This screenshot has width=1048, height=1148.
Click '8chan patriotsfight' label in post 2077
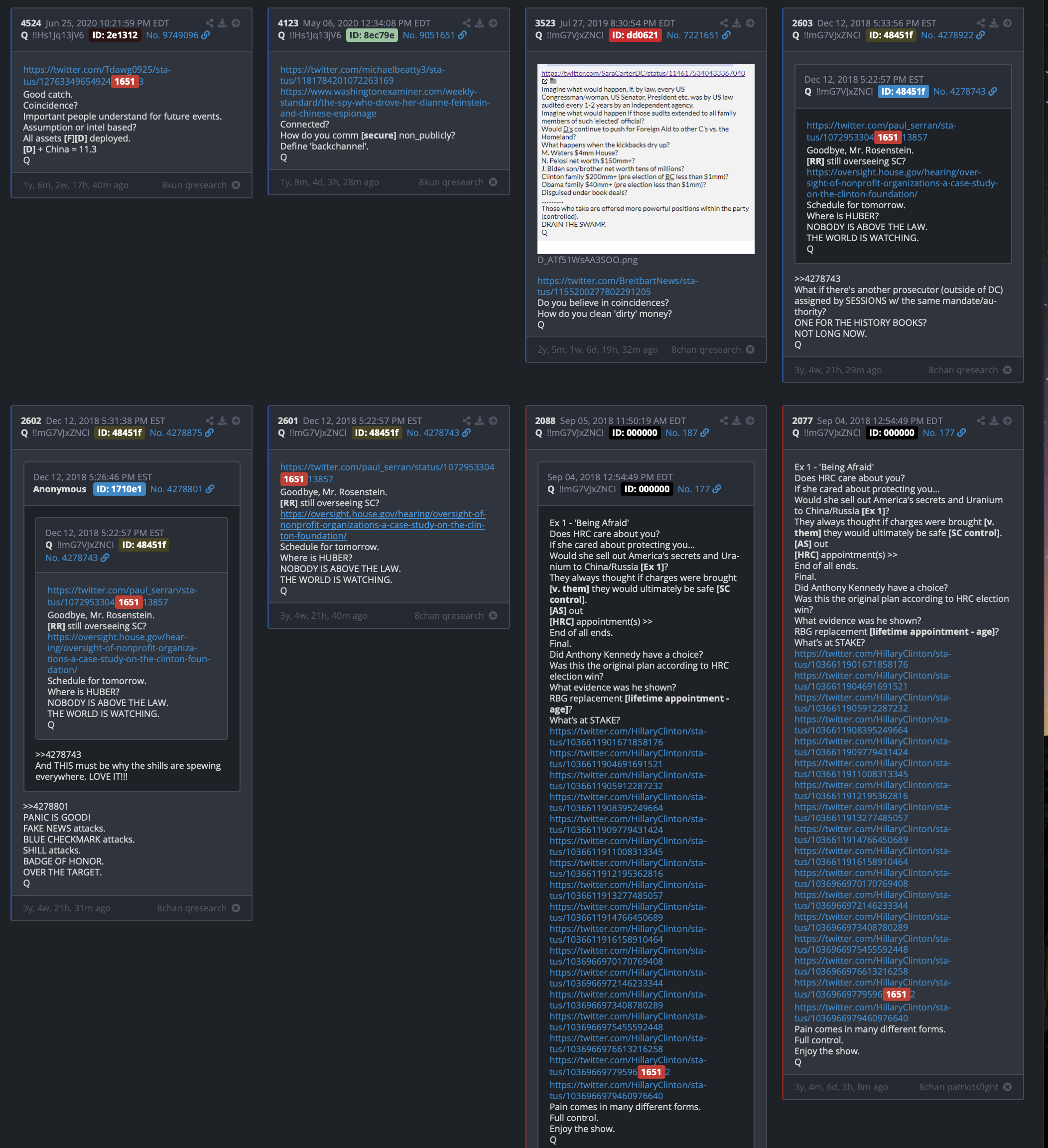coord(959,1087)
